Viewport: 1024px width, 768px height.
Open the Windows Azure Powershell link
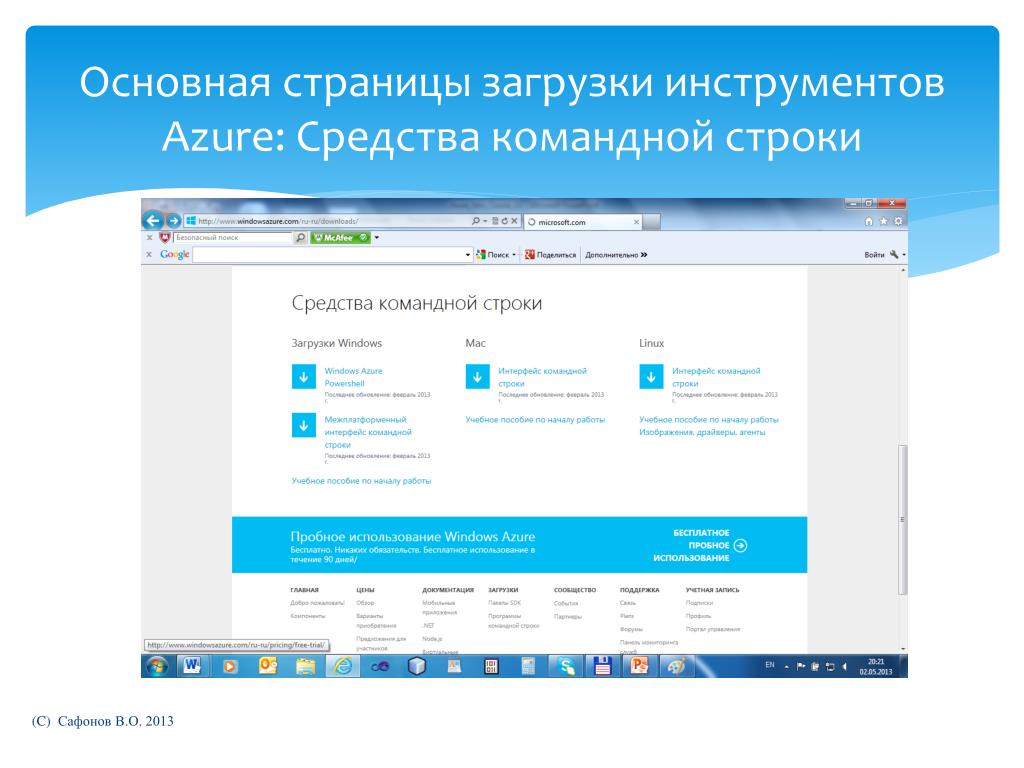353,377
